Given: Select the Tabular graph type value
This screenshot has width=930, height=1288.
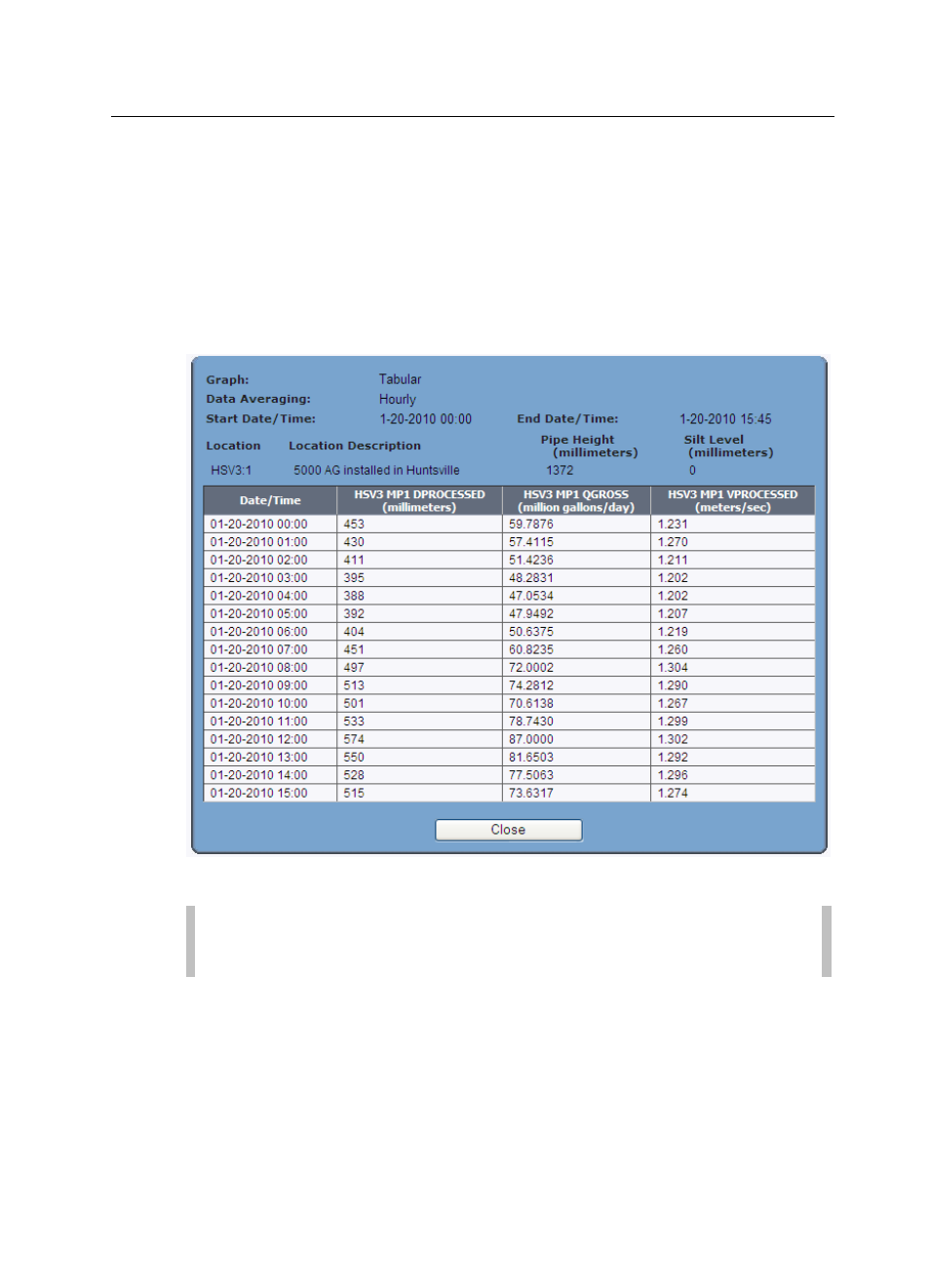Looking at the screenshot, I should click(400, 379).
